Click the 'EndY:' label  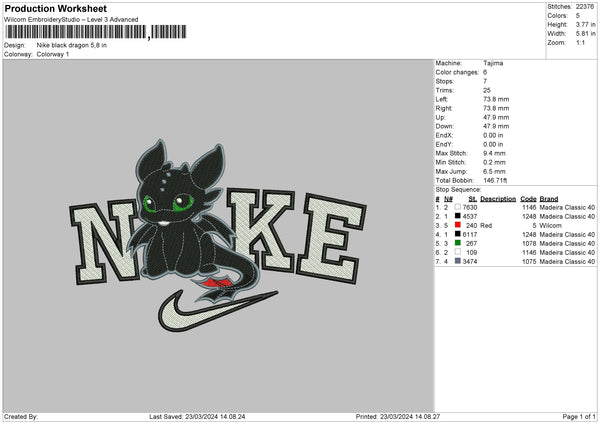click(444, 144)
